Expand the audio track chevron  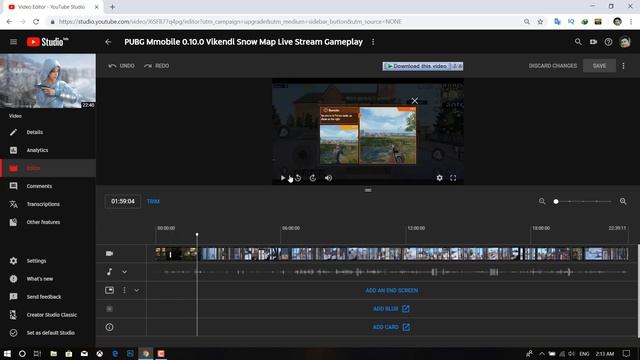tap(124, 272)
